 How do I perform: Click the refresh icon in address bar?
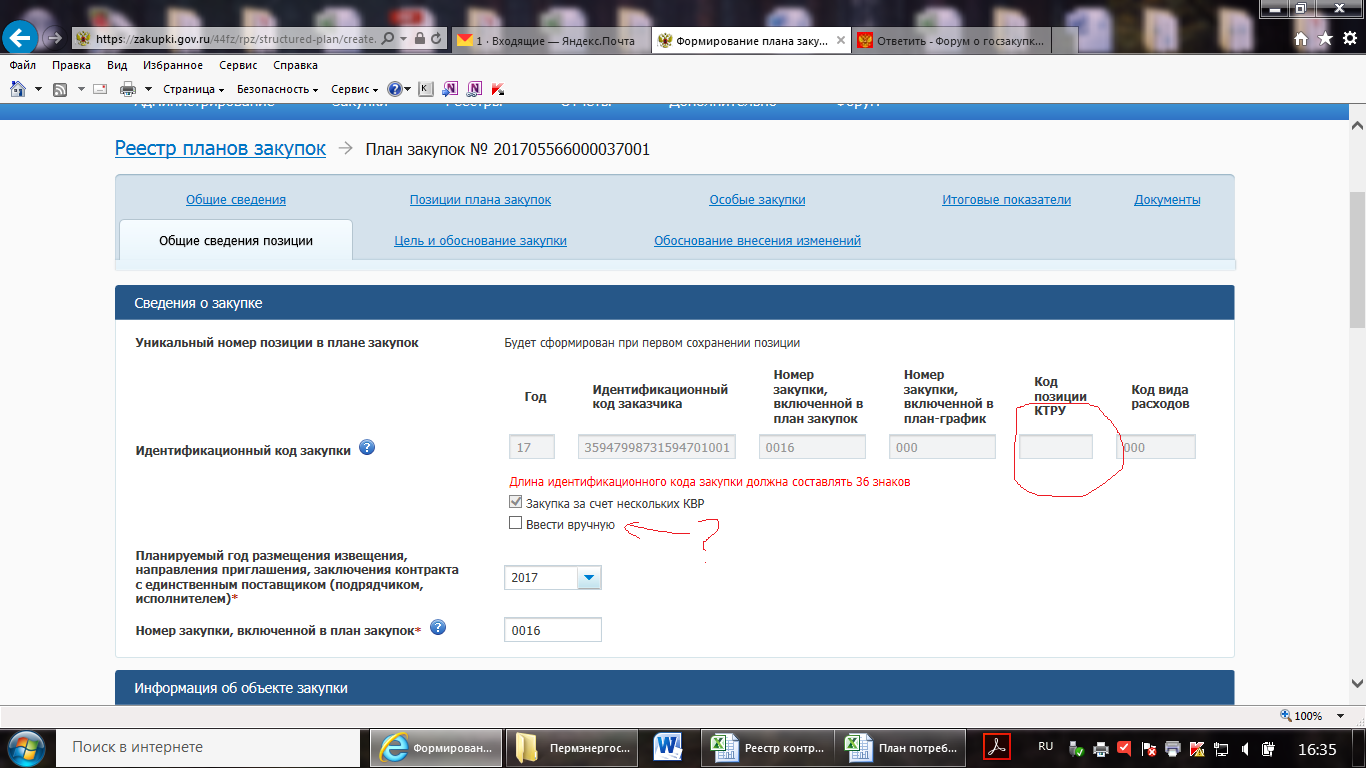click(x=437, y=39)
